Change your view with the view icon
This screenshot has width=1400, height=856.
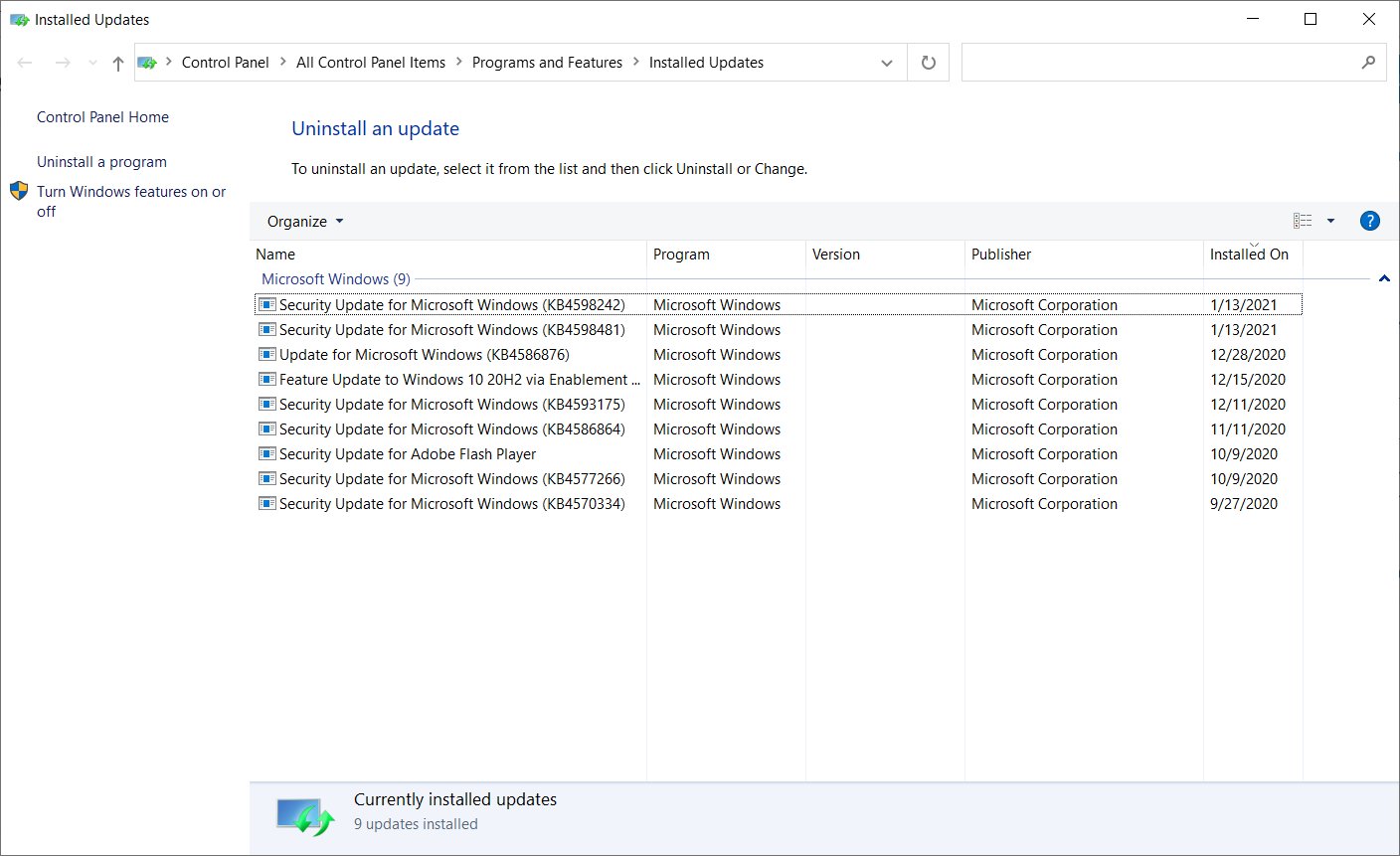click(1303, 221)
